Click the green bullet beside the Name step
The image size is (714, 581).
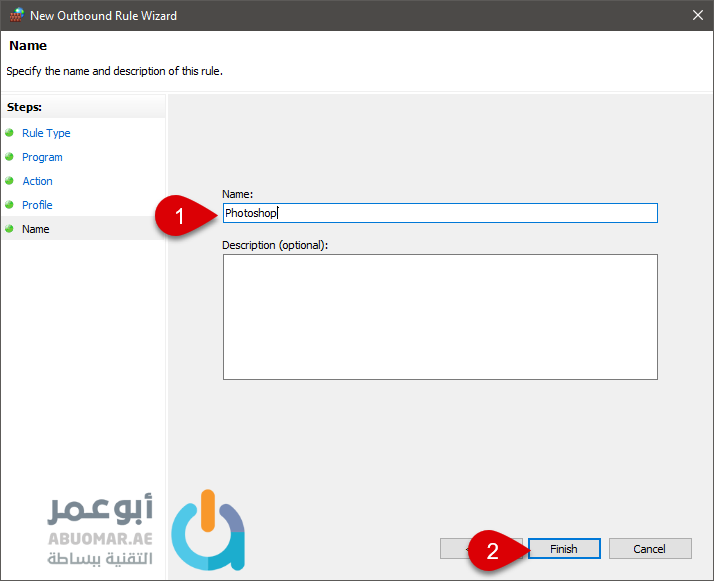pos(10,228)
